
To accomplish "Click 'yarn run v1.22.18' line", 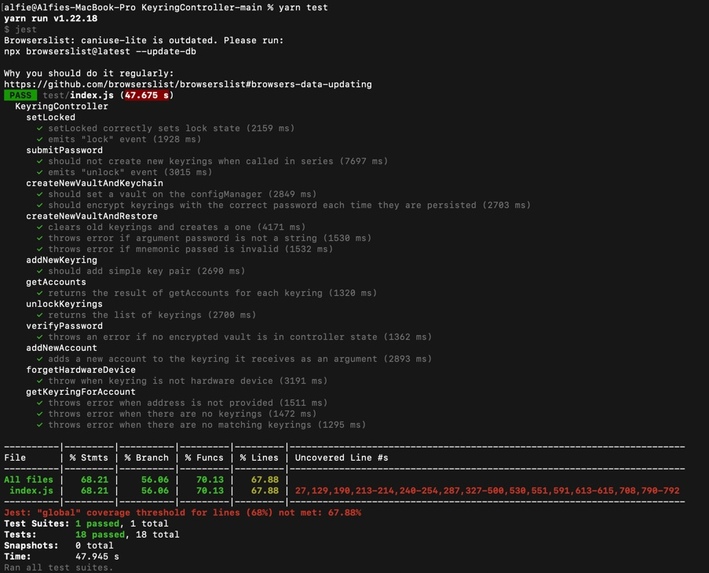I will point(51,19).
